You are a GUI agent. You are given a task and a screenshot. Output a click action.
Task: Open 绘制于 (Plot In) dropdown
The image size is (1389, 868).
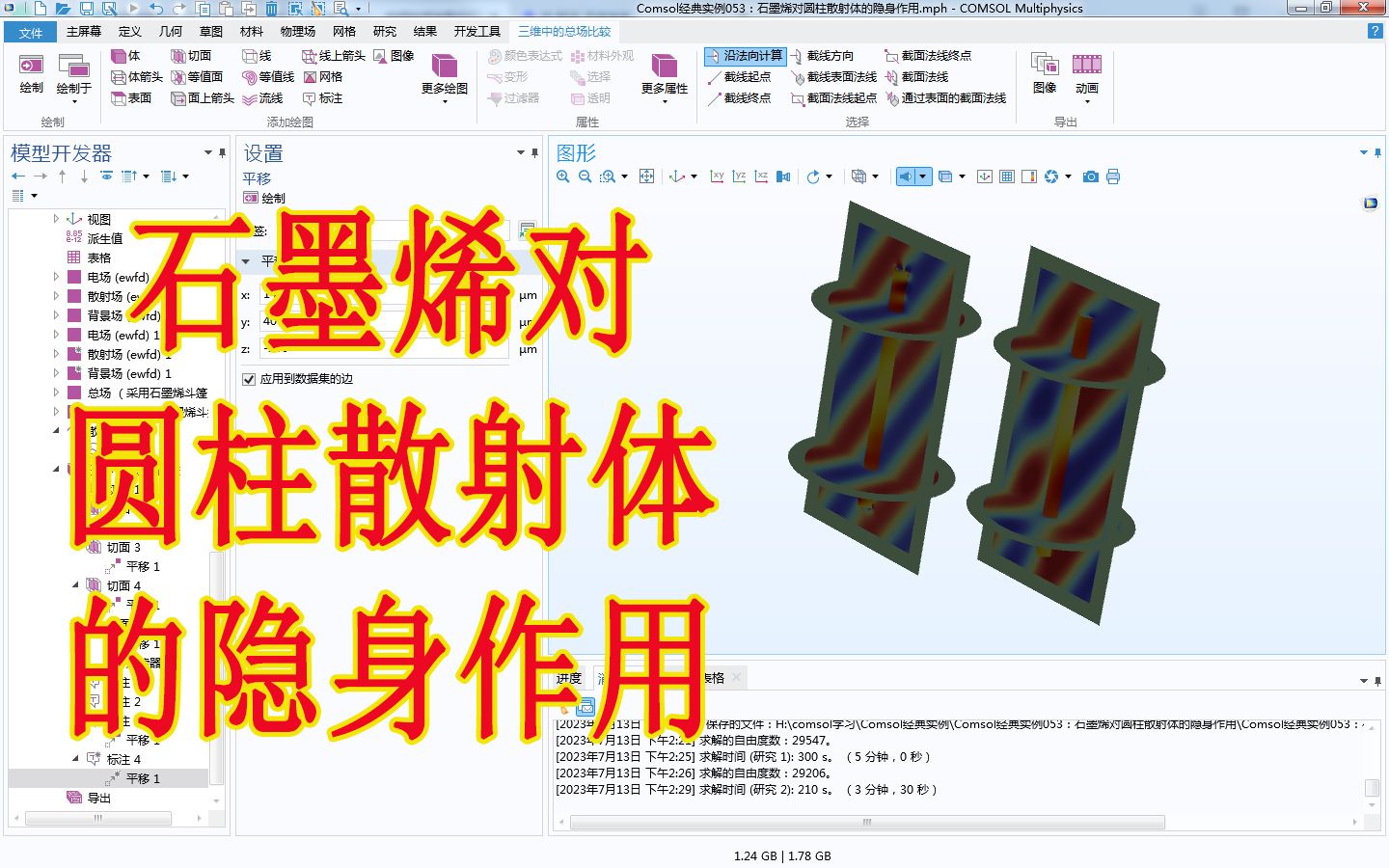tap(73, 77)
